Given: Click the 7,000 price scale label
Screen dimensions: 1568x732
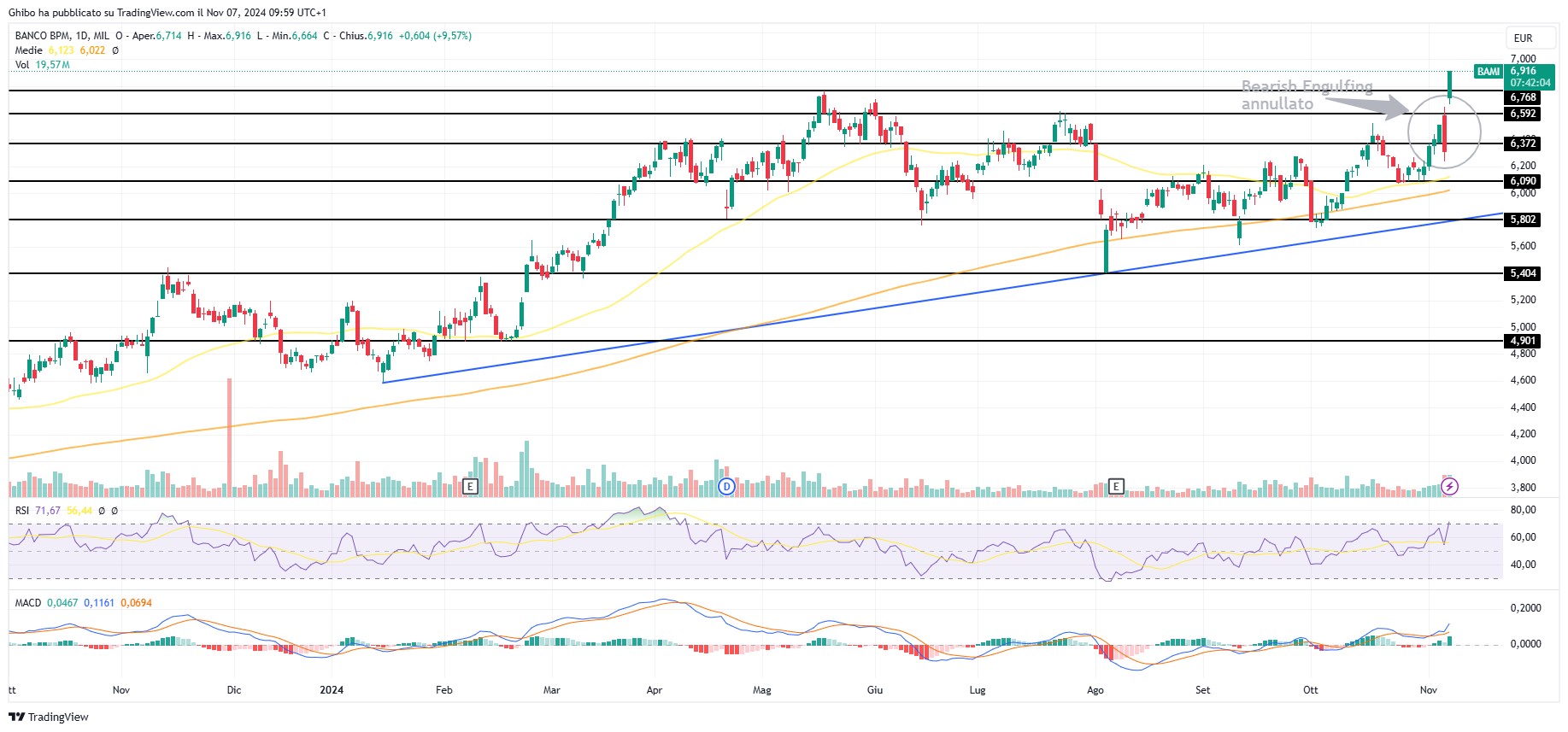Looking at the screenshot, I should pos(1523,59).
